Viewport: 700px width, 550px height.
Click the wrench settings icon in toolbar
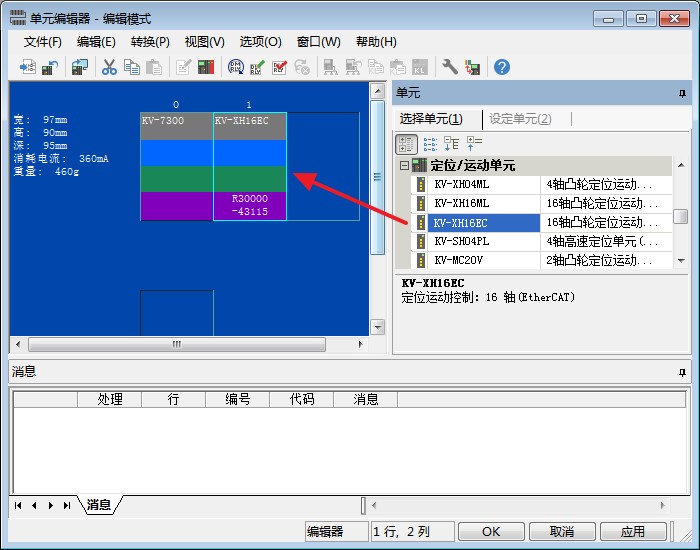(450, 67)
